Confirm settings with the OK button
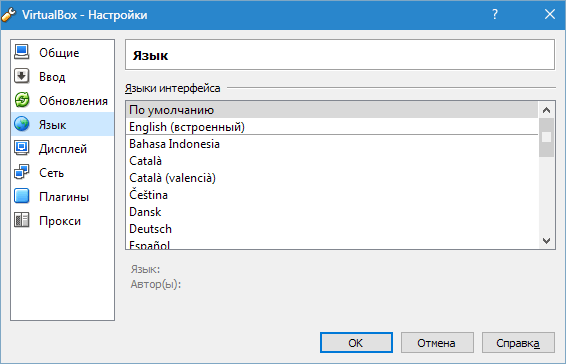This screenshot has height=364, width=566. 356,343
